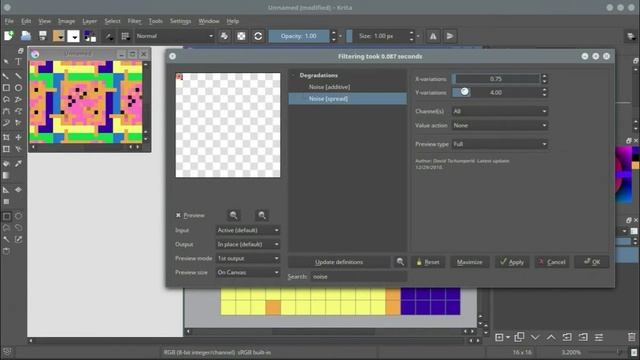The width and height of the screenshot is (640, 360).
Task: Open the Output mode dropdown
Action: tap(248, 244)
